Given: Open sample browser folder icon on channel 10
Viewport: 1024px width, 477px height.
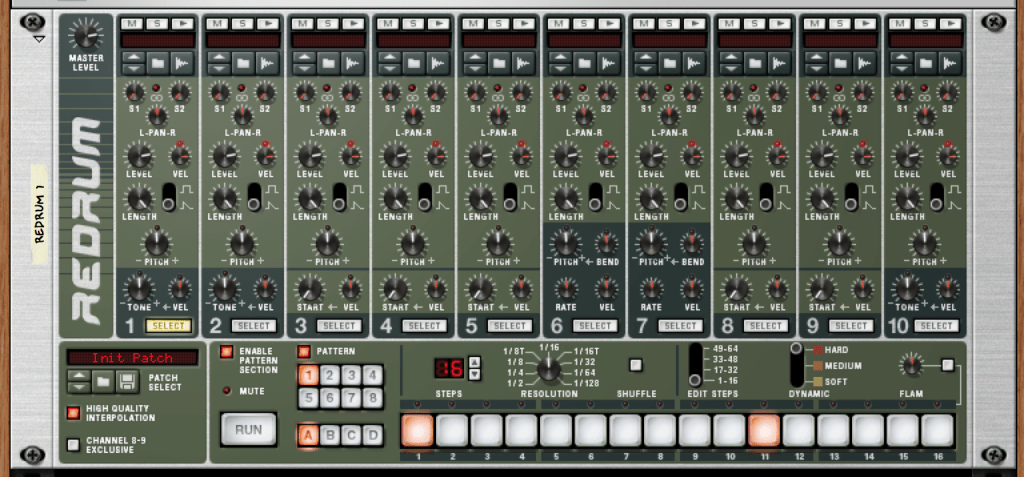Looking at the screenshot, I should 925,63.
